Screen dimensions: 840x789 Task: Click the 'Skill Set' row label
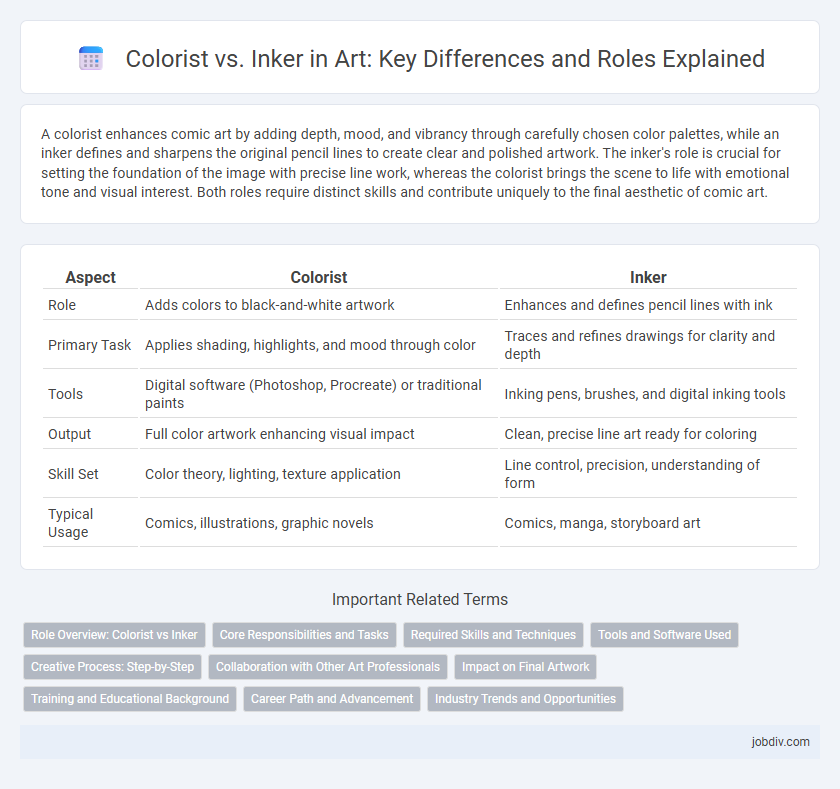[73, 474]
